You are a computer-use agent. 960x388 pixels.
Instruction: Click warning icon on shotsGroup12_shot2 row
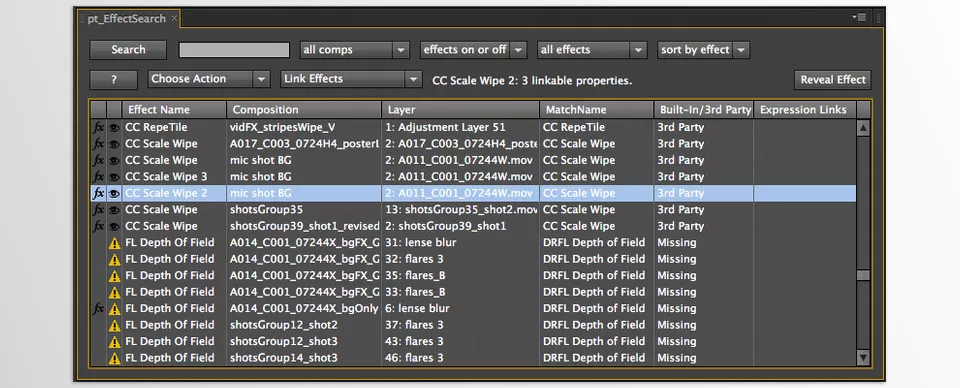[114, 326]
